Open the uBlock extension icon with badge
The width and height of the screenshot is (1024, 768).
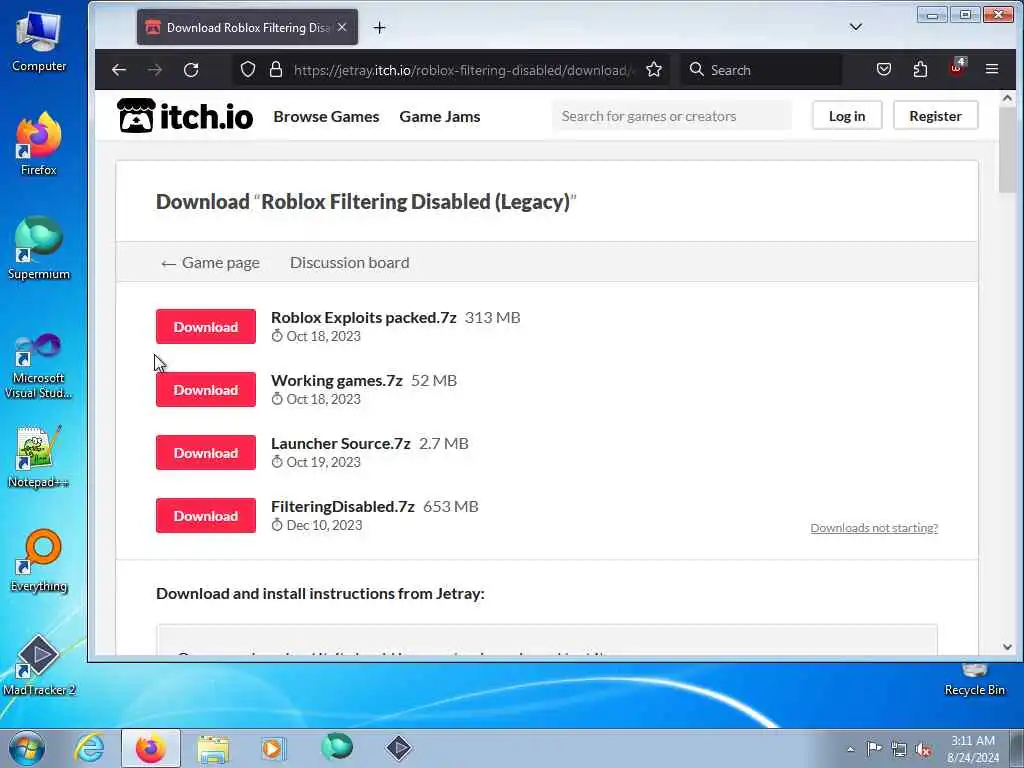[x=957, y=67]
